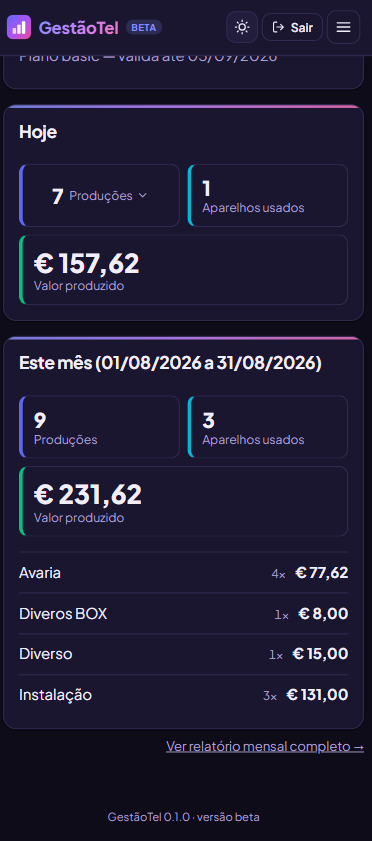
Task: Select today's Aparelhos usados card
Action: click(267, 195)
